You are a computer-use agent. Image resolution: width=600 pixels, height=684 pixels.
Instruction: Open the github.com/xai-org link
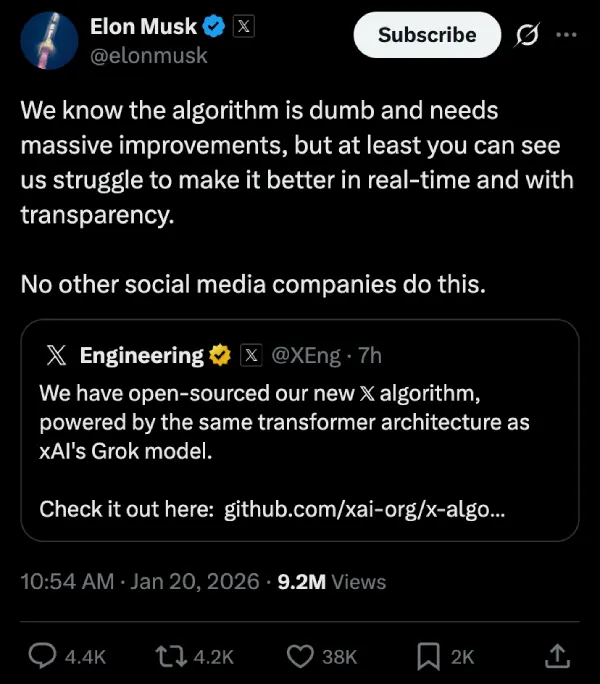click(364, 509)
